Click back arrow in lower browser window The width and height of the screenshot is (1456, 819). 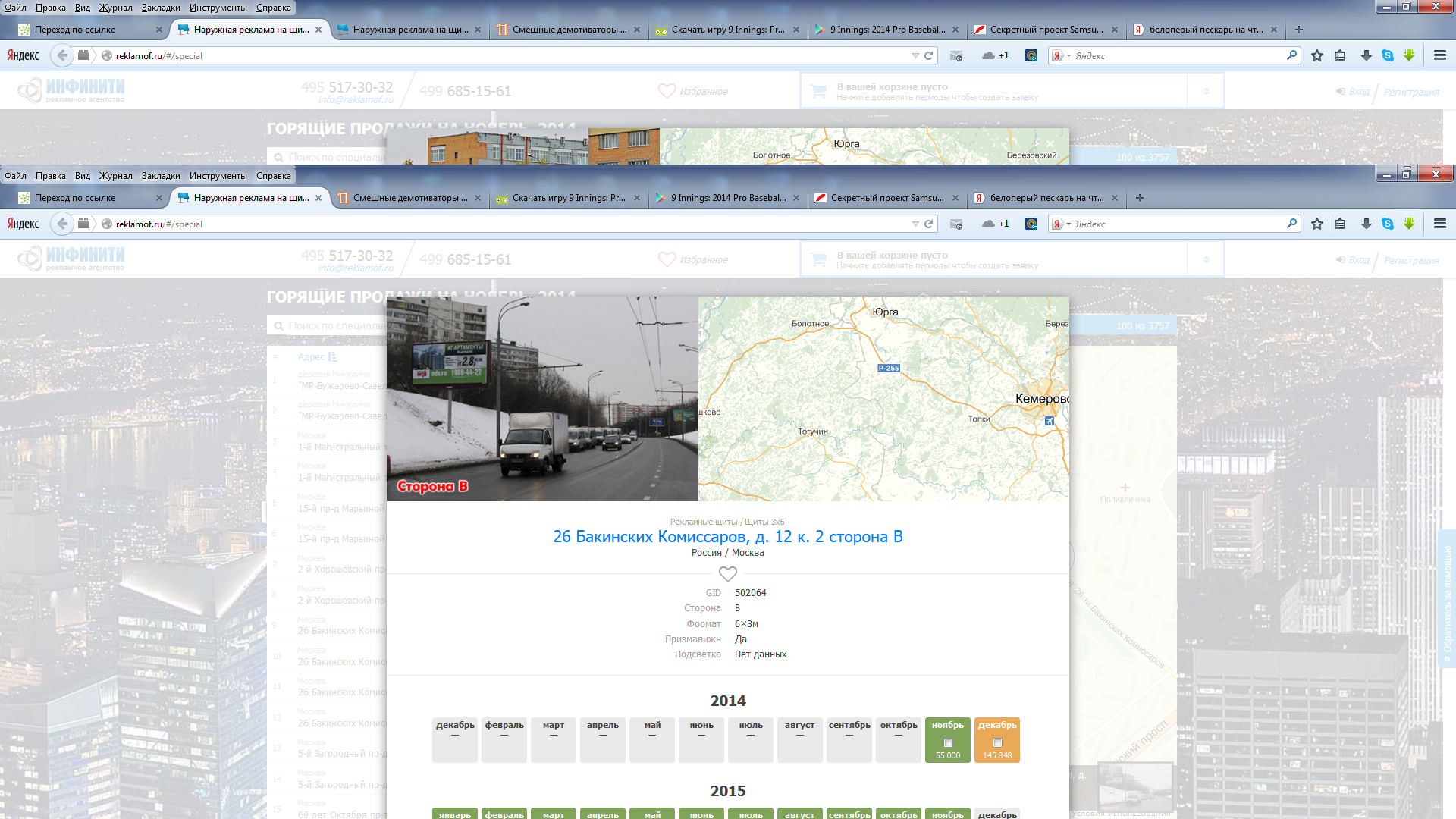[62, 224]
